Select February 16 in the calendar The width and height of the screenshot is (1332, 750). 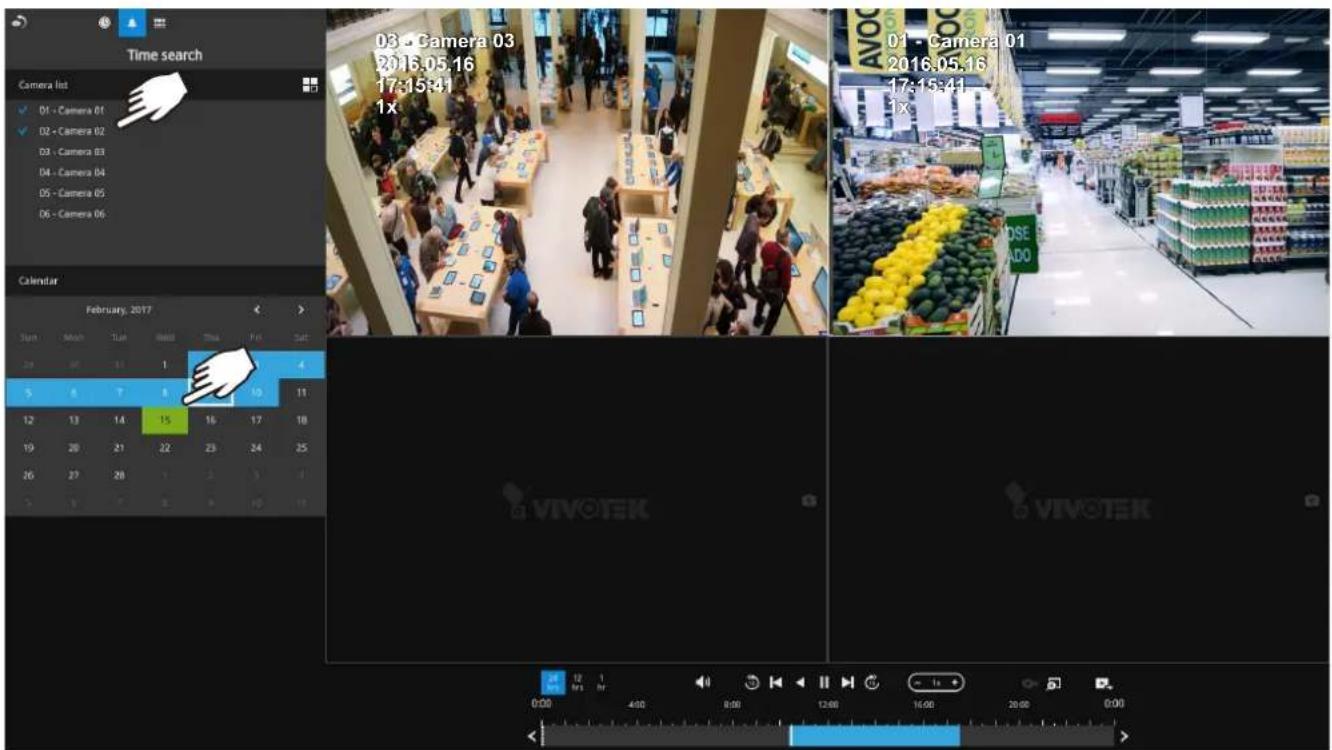pyautogui.click(x=211, y=420)
